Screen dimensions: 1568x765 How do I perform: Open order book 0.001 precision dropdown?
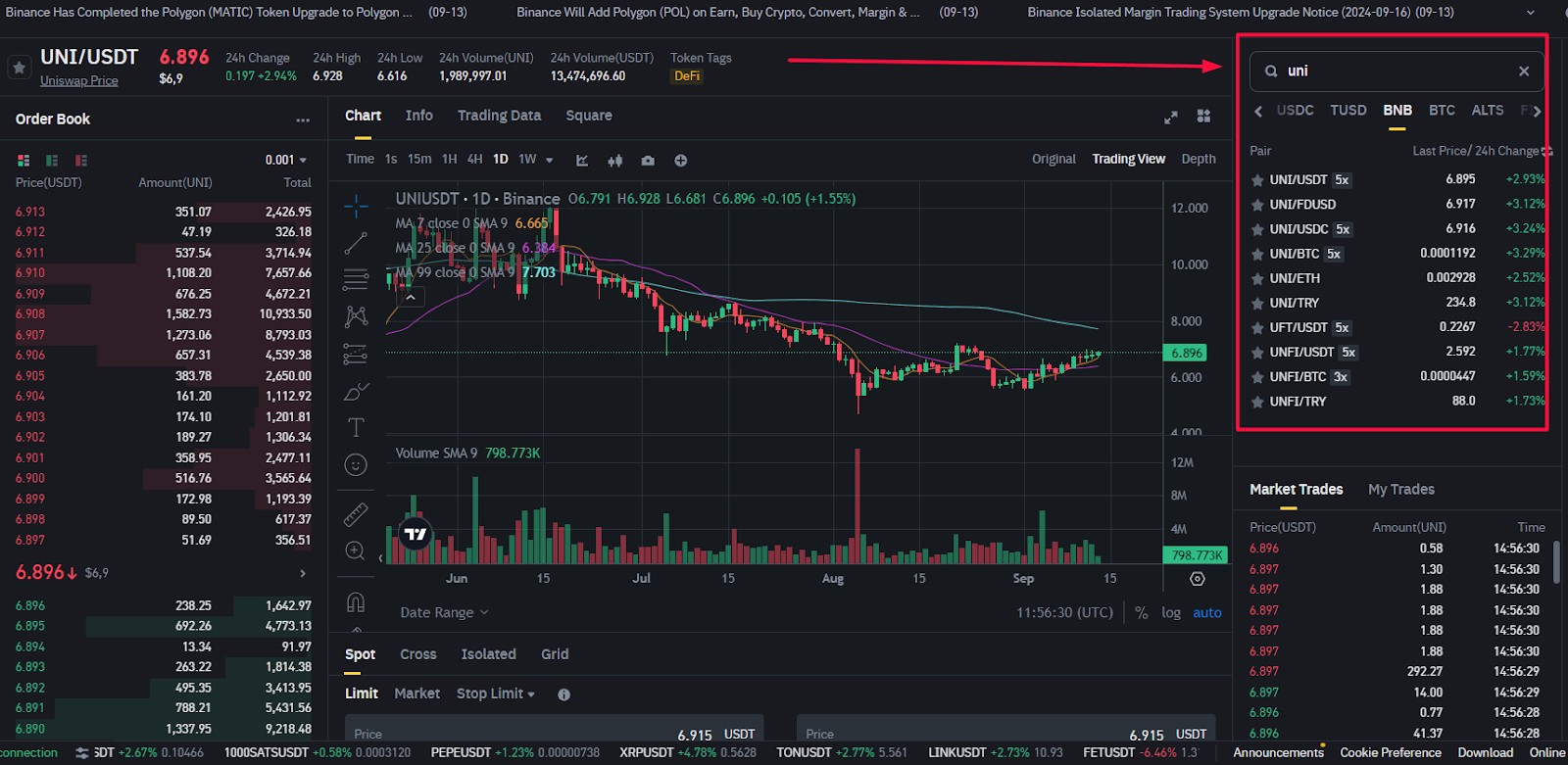coord(285,160)
